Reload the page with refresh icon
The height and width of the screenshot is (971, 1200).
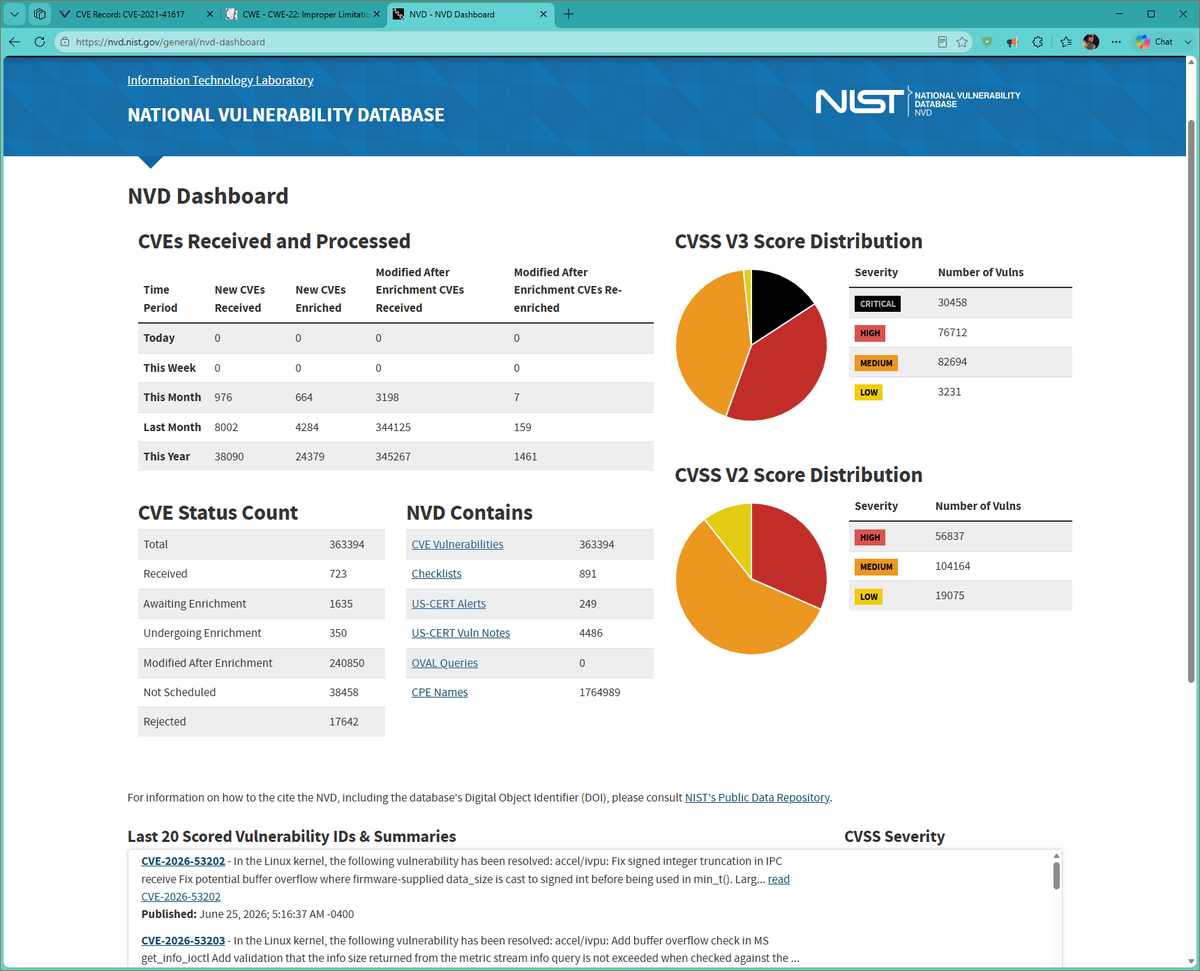click(x=40, y=42)
